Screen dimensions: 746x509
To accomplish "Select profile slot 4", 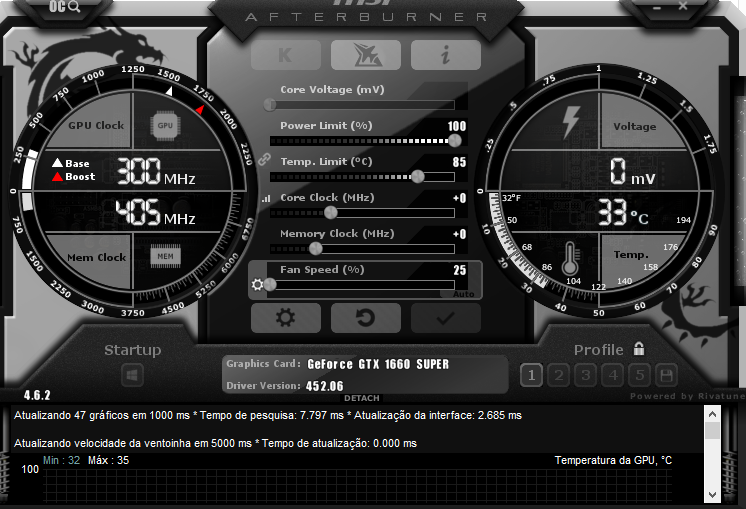I will (x=613, y=375).
